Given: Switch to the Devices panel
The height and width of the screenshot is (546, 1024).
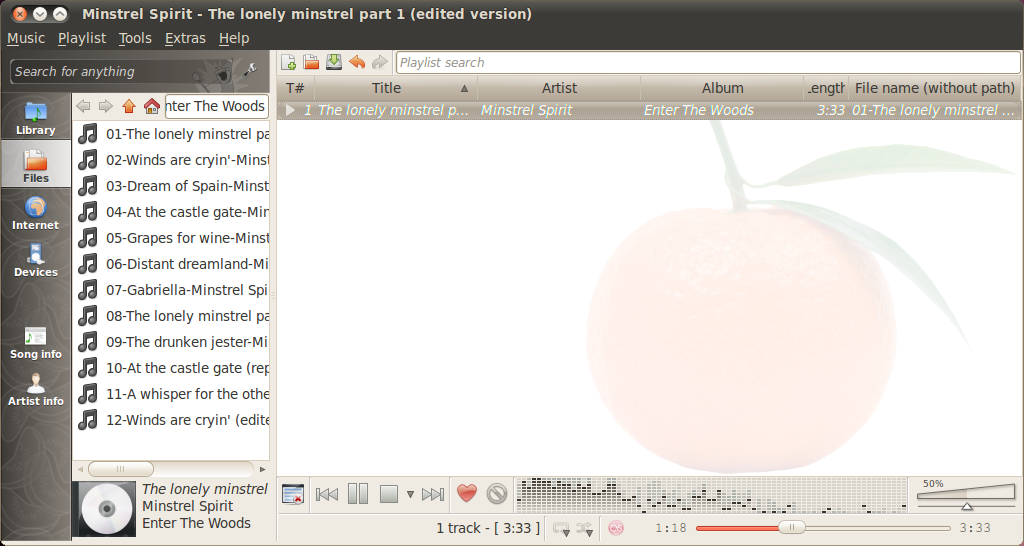Looking at the screenshot, I should pos(36,259).
